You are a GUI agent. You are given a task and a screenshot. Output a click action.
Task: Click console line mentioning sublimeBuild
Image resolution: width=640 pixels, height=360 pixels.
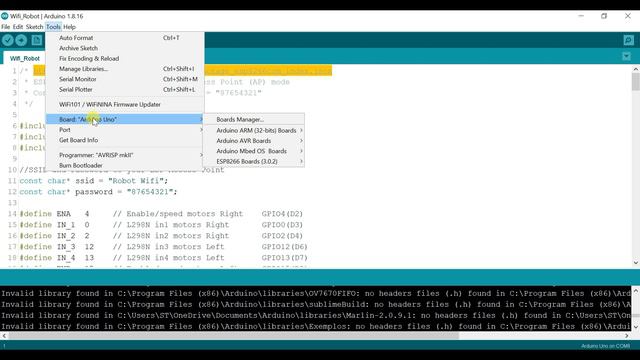[316, 304]
